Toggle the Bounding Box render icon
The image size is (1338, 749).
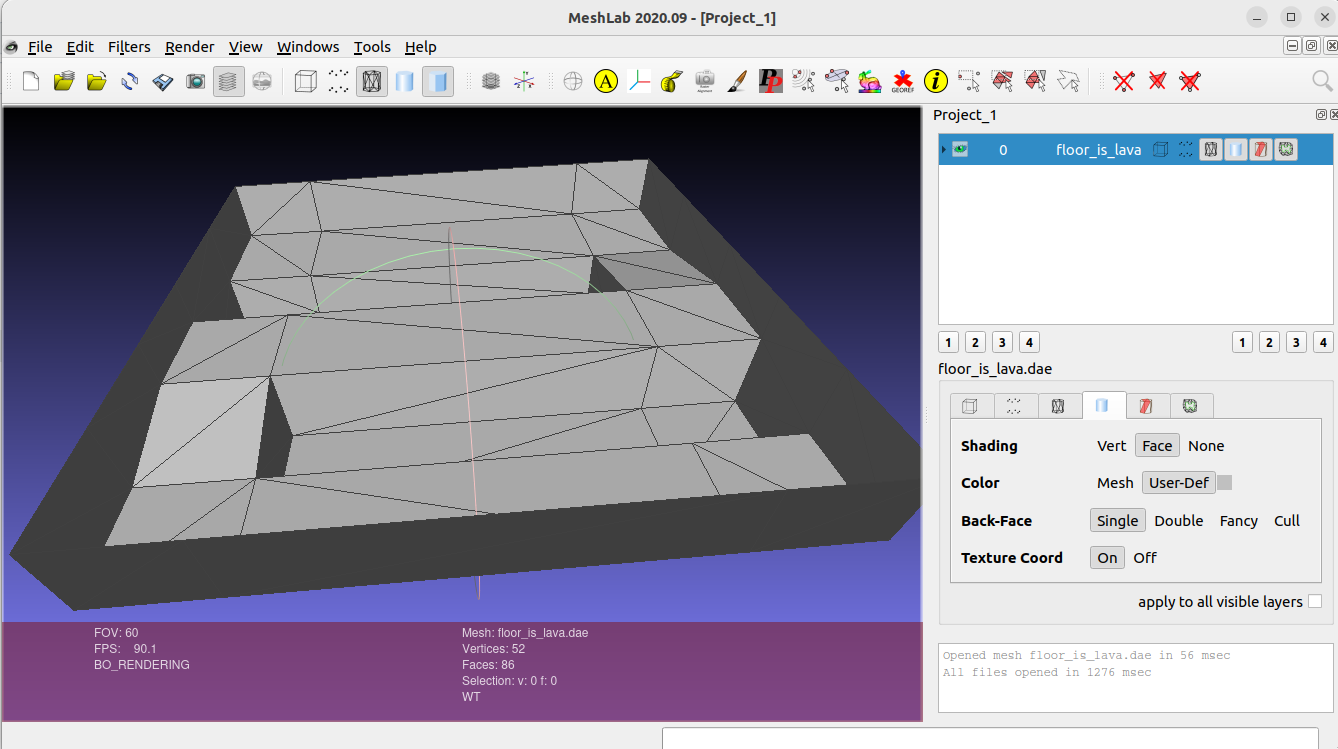[x=306, y=81]
